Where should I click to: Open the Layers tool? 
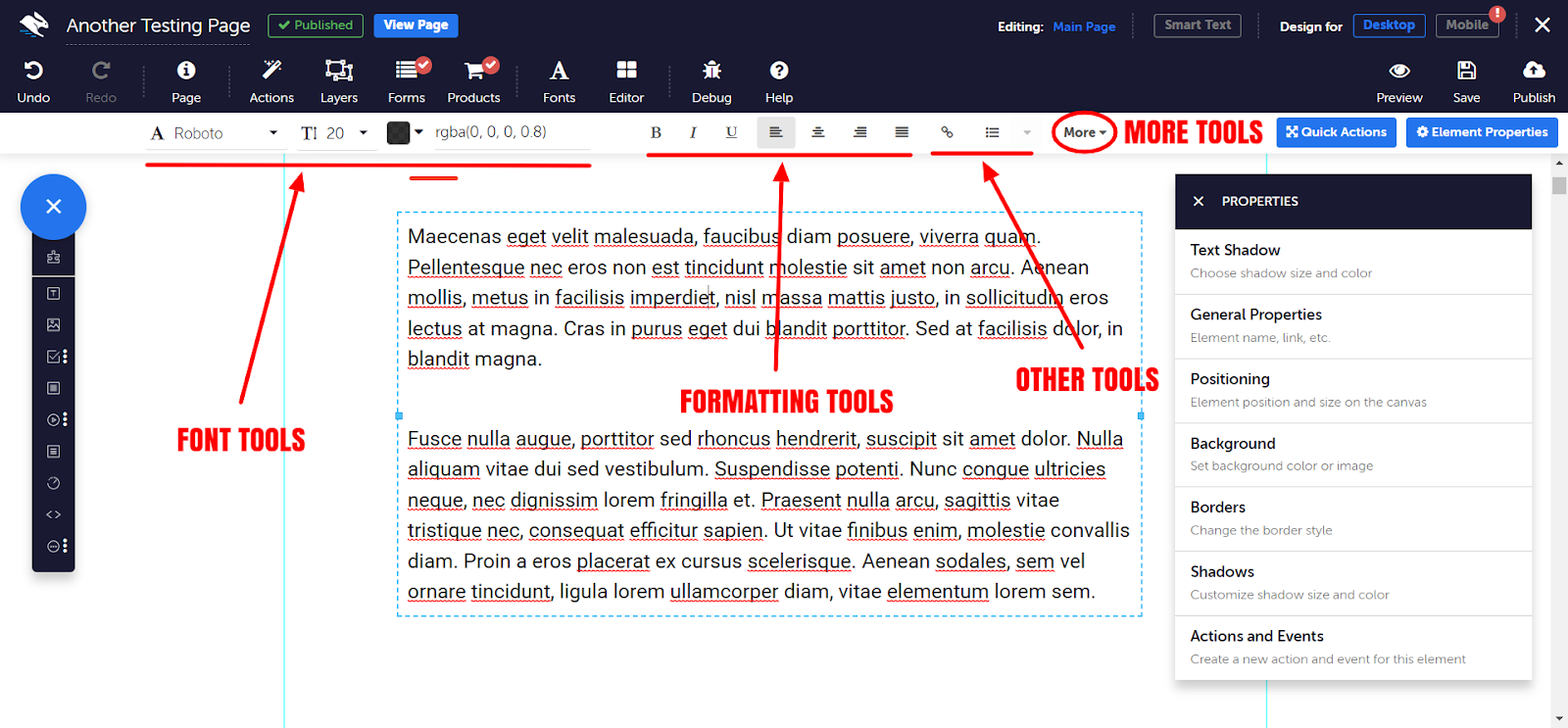[x=339, y=71]
